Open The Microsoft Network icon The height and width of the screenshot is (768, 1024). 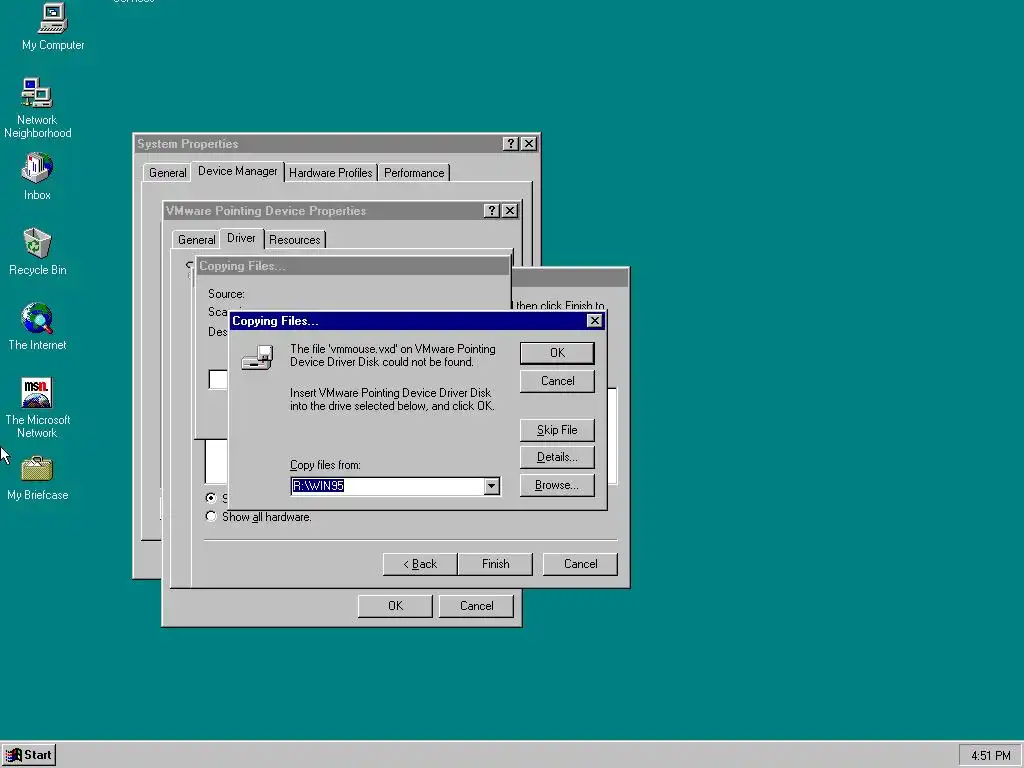coord(37,408)
